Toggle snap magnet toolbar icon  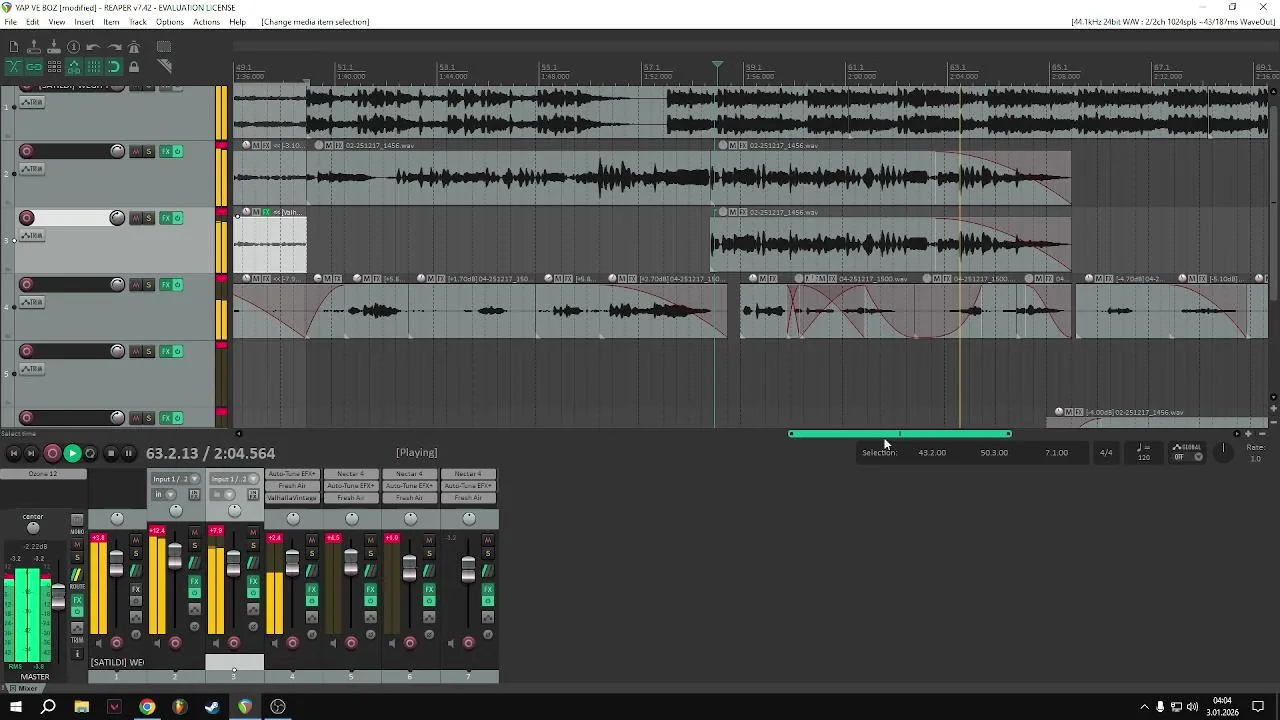pyautogui.click(x=114, y=67)
